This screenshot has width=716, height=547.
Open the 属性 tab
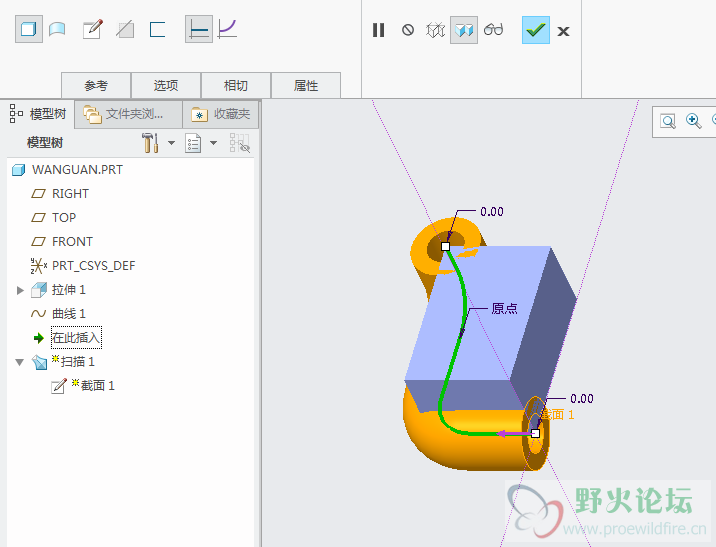click(x=306, y=85)
